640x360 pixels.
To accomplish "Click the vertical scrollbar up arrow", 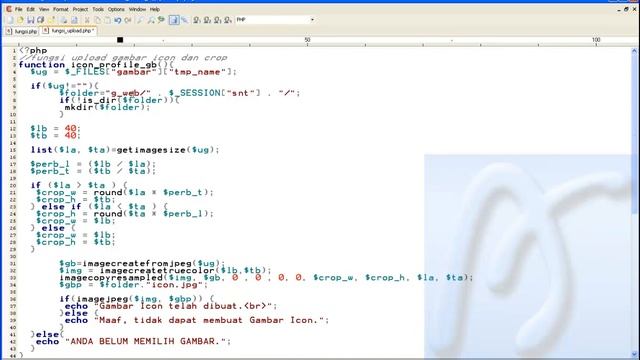I will (x=635, y=51).
